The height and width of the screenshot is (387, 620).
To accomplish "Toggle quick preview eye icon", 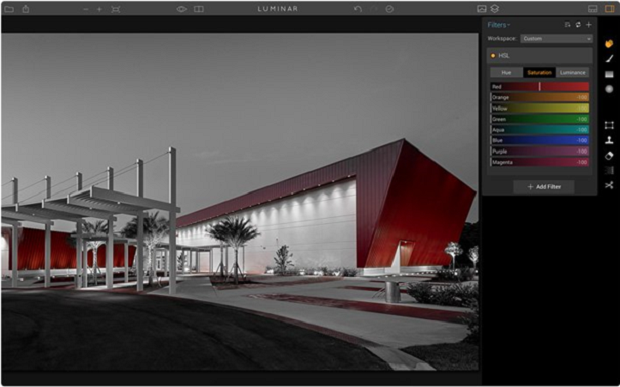I will click(181, 9).
